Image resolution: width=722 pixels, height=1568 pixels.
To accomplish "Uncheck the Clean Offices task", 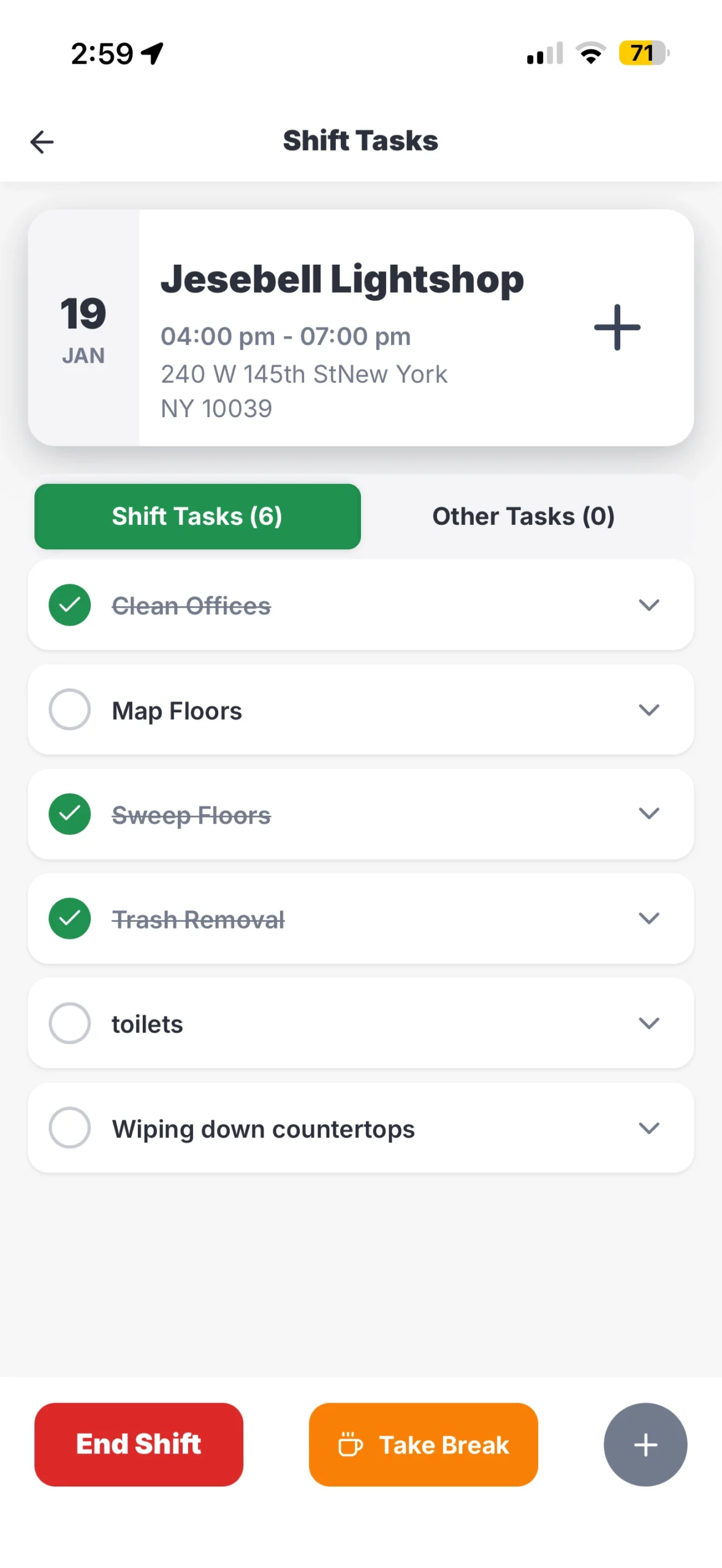I will click(x=70, y=605).
